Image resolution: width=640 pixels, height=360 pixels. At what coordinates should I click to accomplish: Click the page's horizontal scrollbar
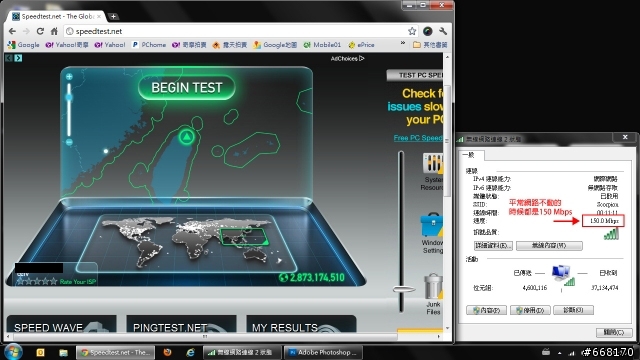[205, 337]
